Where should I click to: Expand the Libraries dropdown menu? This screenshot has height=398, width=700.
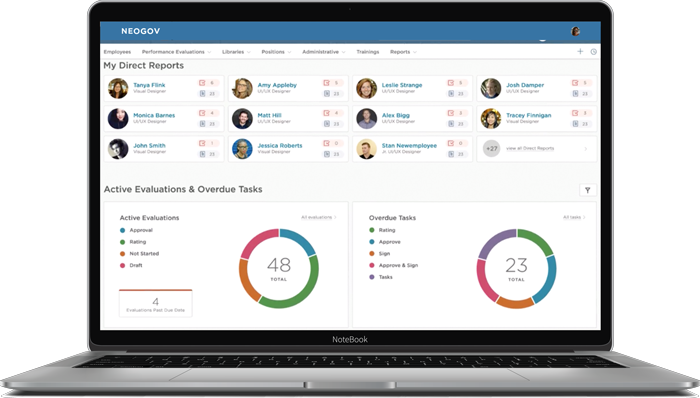pos(236,52)
